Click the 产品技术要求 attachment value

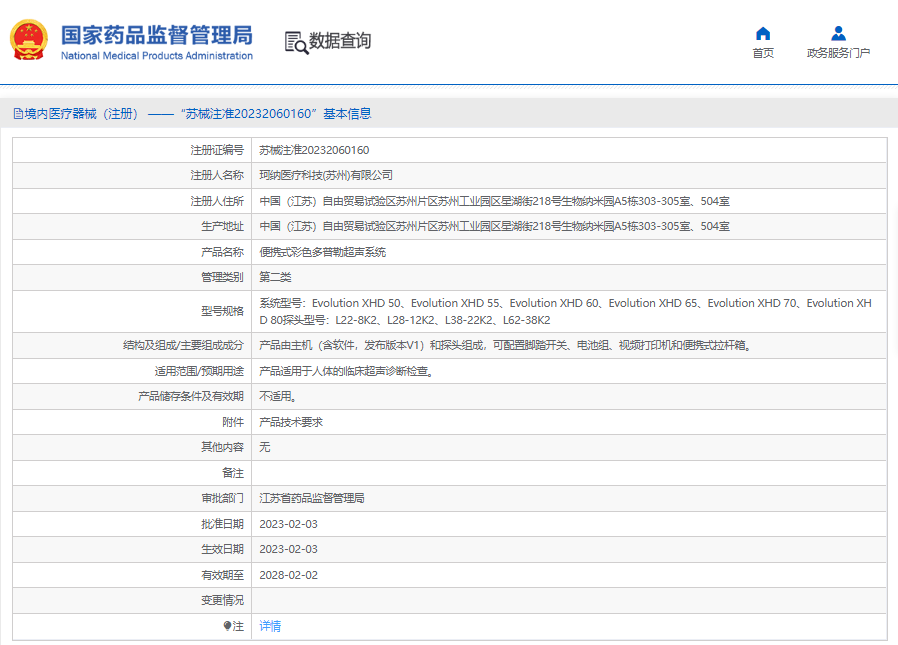pyautogui.click(x=291, y=422)
